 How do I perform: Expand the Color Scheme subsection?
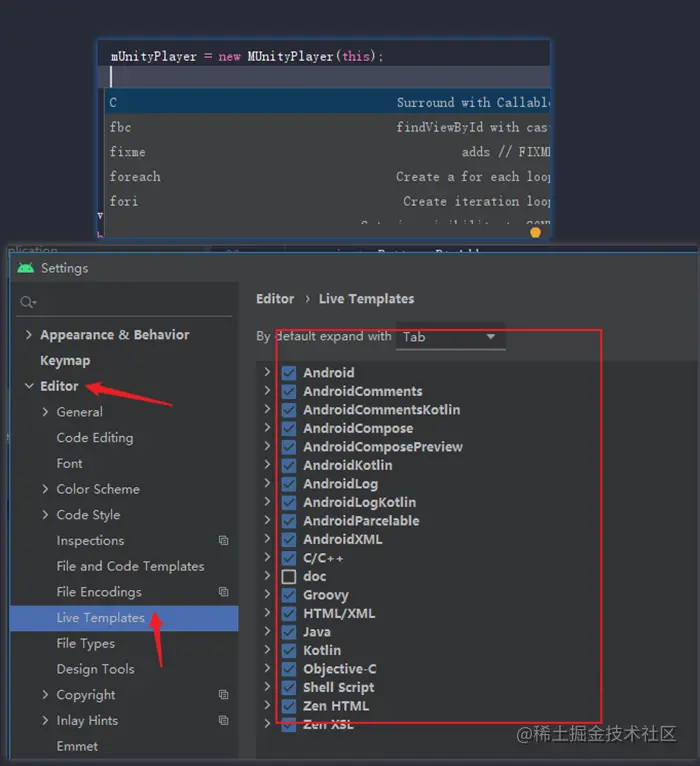coord(45,489)
